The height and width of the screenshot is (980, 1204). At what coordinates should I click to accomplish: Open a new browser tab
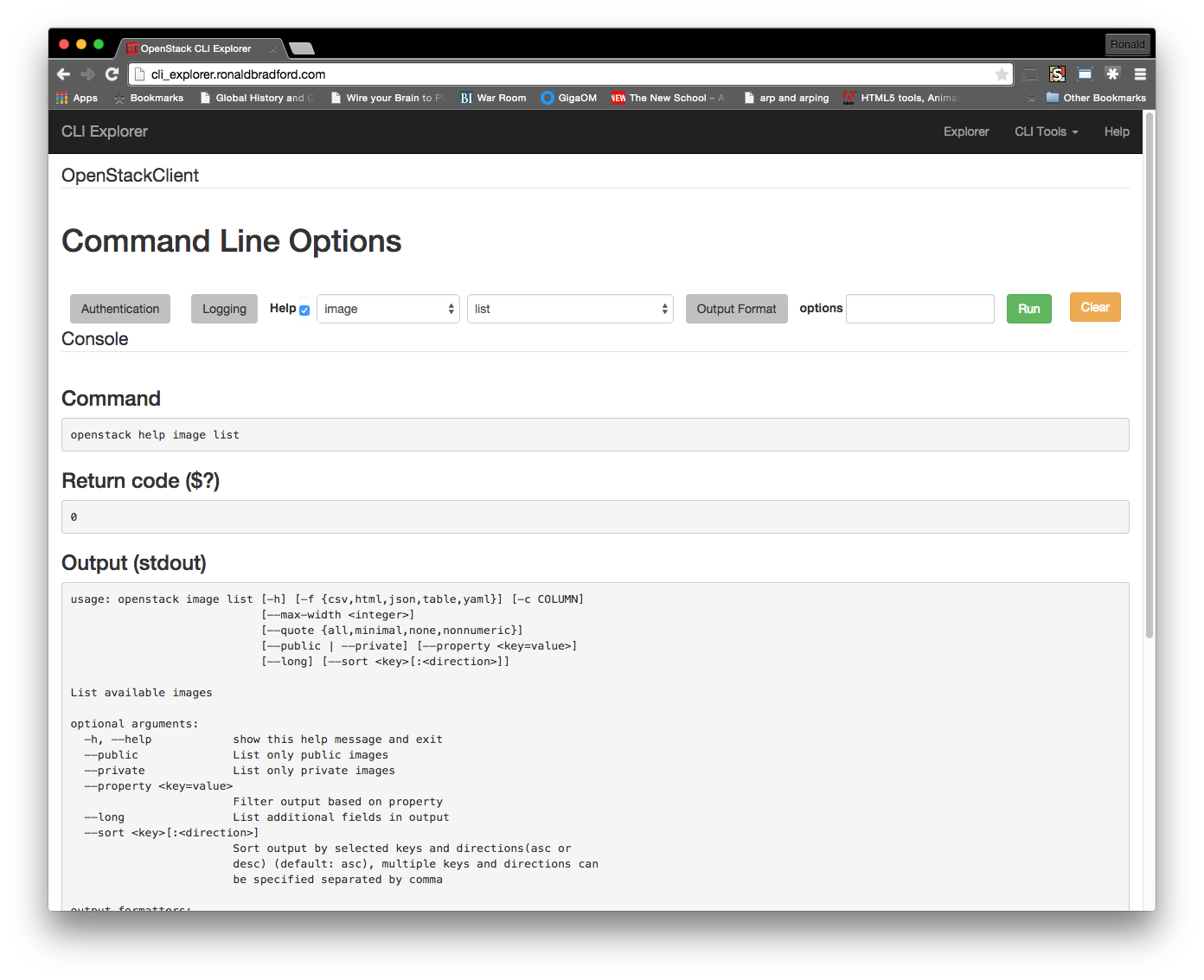[x=301, y=48]
